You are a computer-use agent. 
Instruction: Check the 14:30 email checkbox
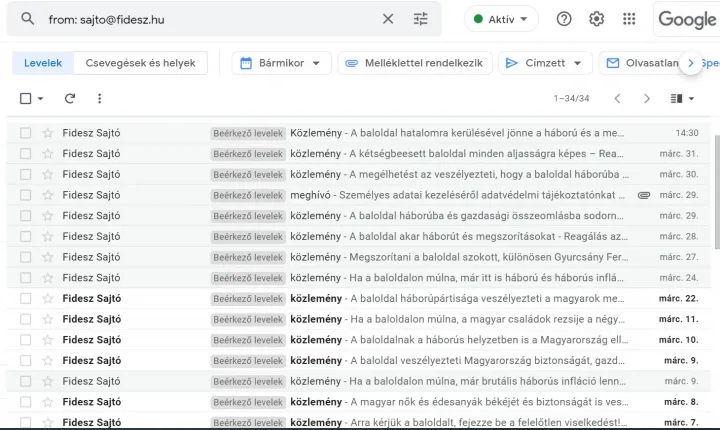coord(26,133)
